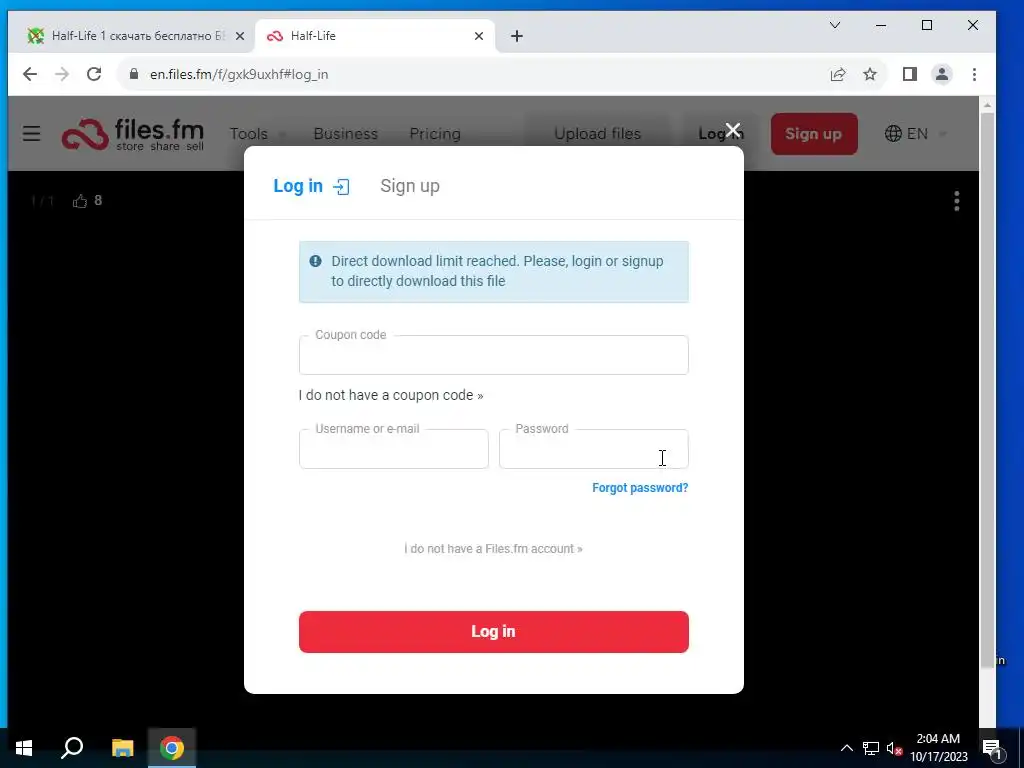Click the address bar URL
The width and height of the screenshot is (1024, 768).
[239, 74]
